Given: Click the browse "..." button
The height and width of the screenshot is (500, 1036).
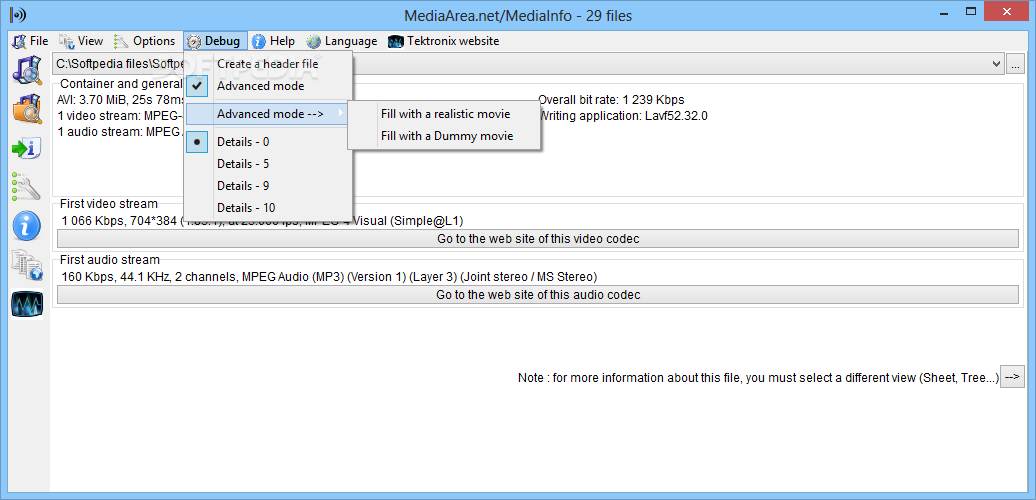Looking at the screenshot, I should coord(1015,64).
